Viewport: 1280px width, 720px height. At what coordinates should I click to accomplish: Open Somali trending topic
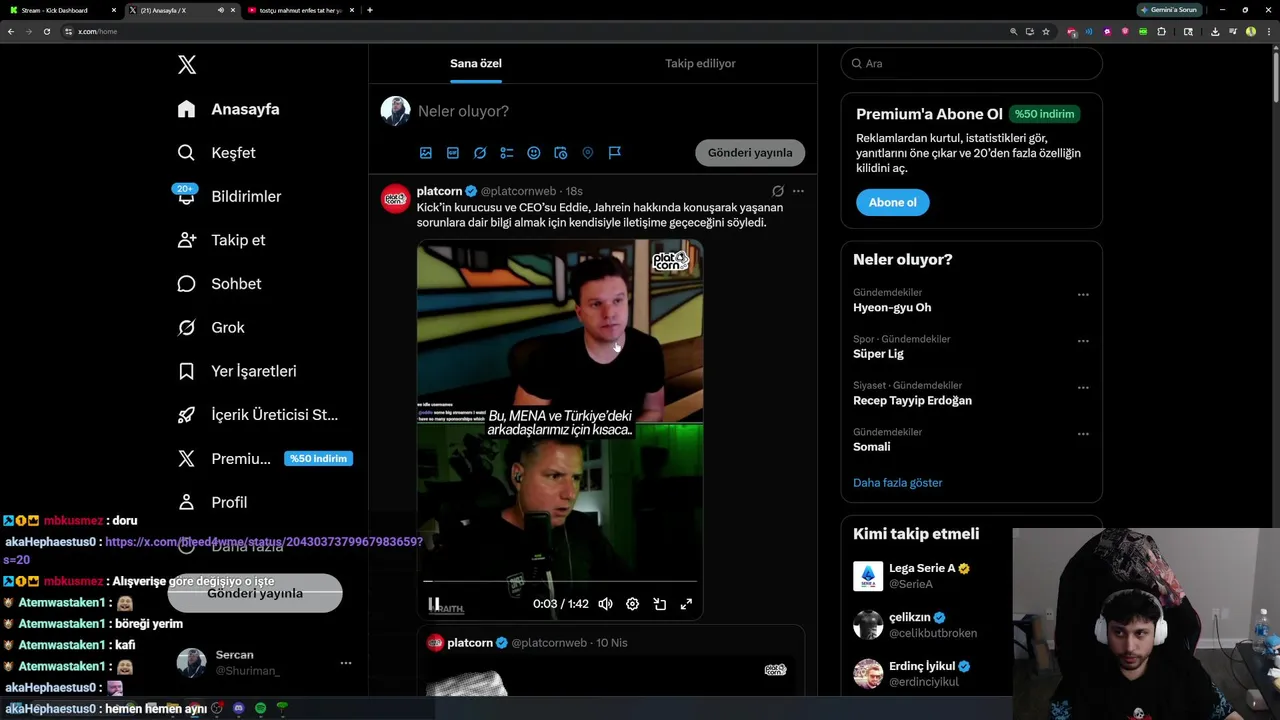click(872, 447)
